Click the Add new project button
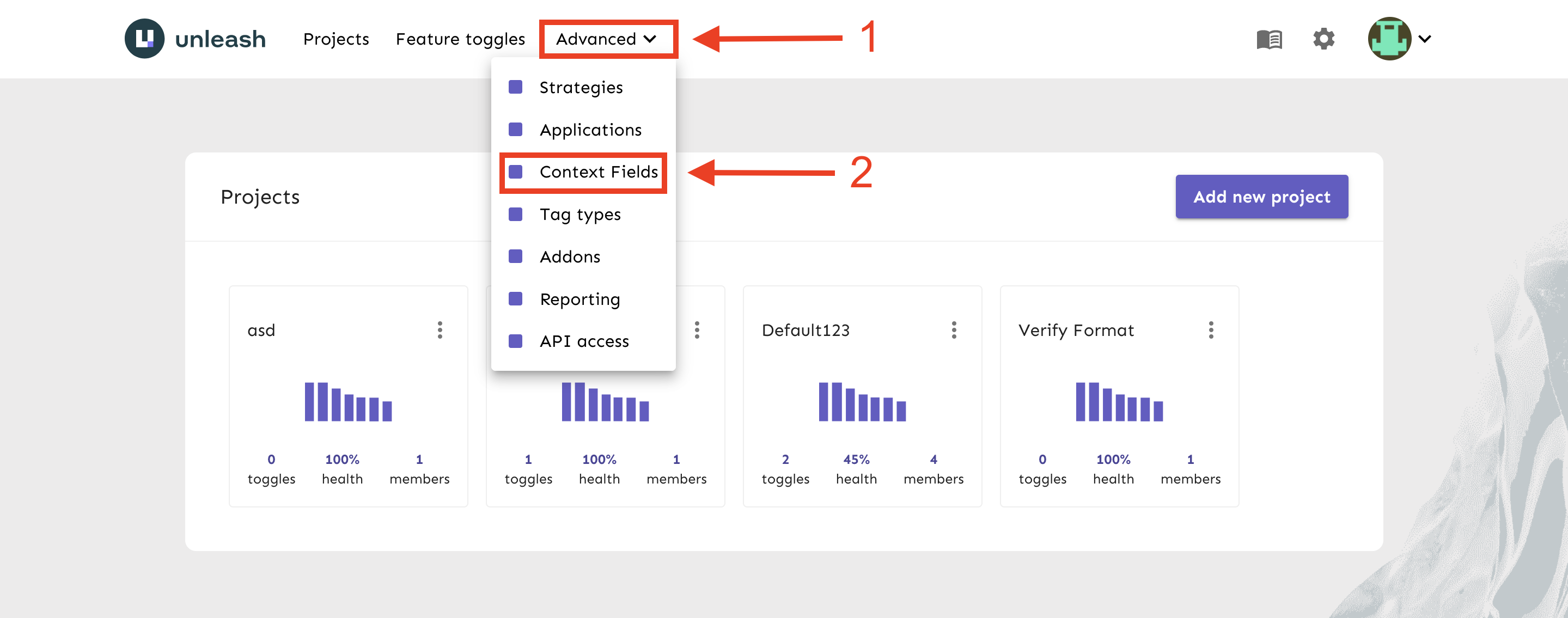 [1261, 197]
